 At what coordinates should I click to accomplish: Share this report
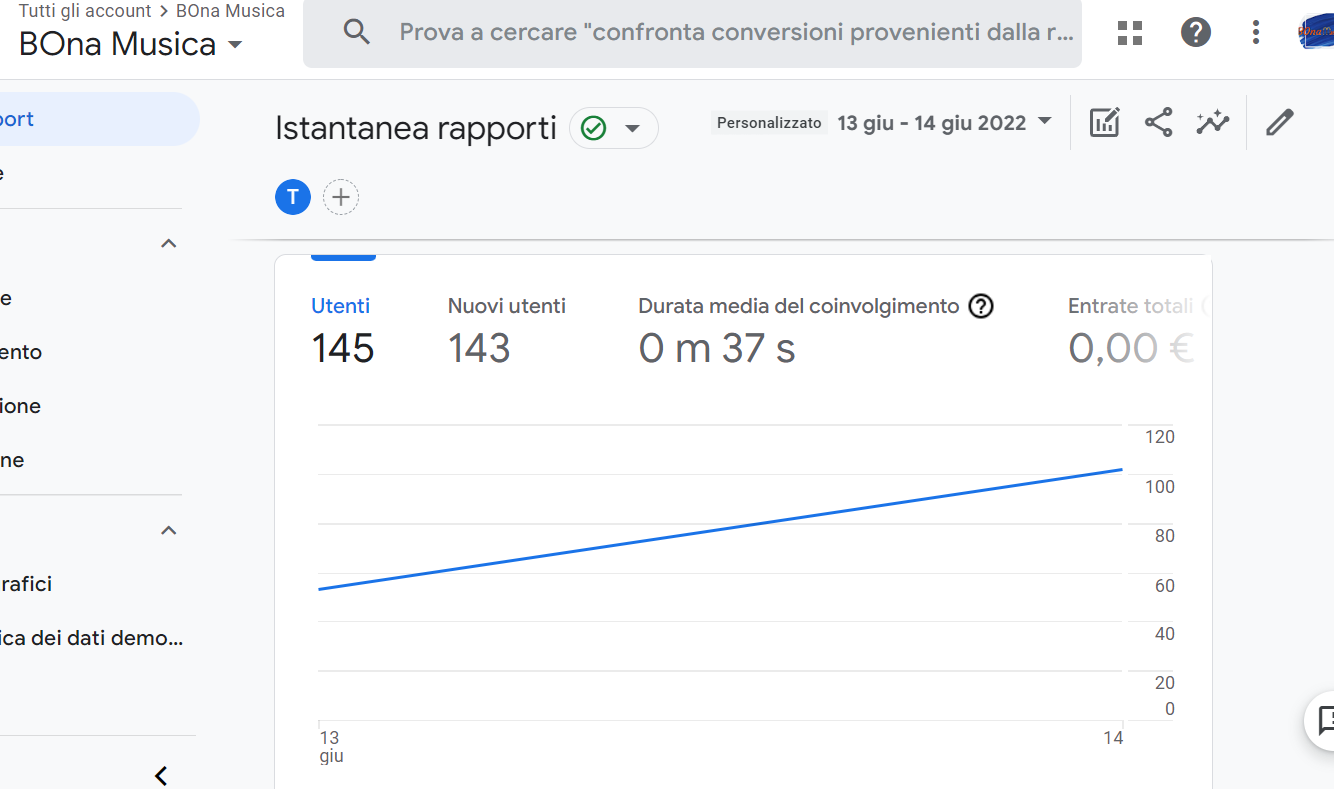(1158, 123)
